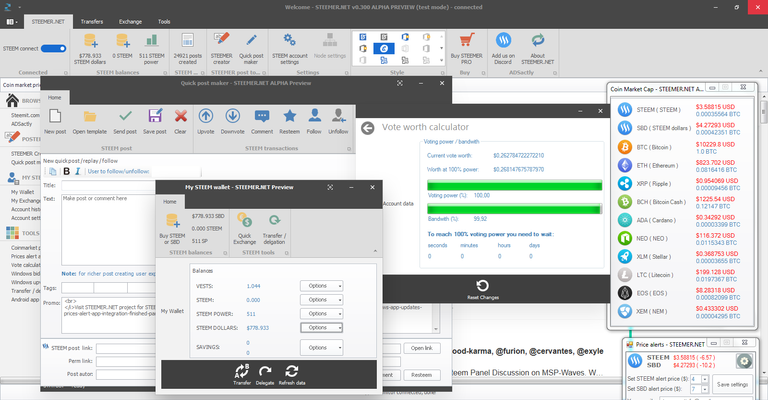768x400 pixels.
Task: Click Add us on Discord icon
Action: pyautogui.click(x=503, y=48)
